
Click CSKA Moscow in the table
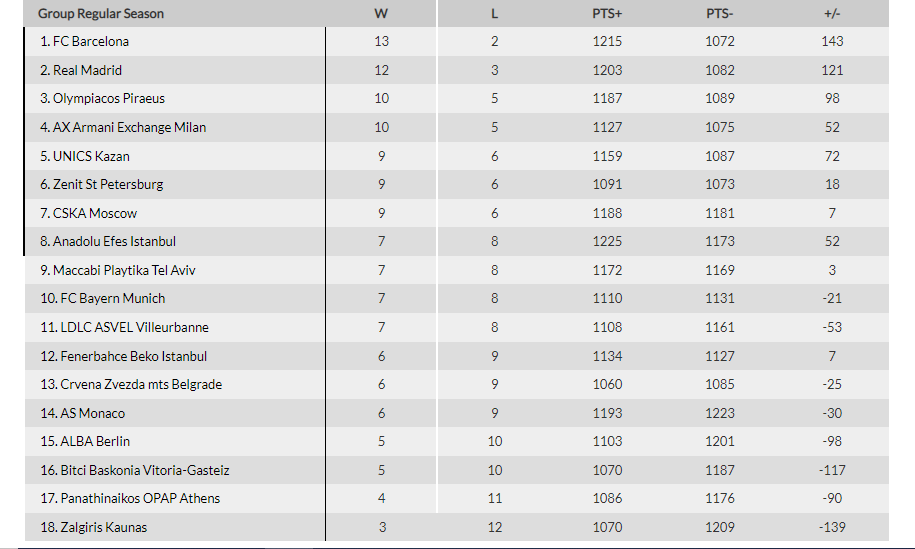coord(89,213)
